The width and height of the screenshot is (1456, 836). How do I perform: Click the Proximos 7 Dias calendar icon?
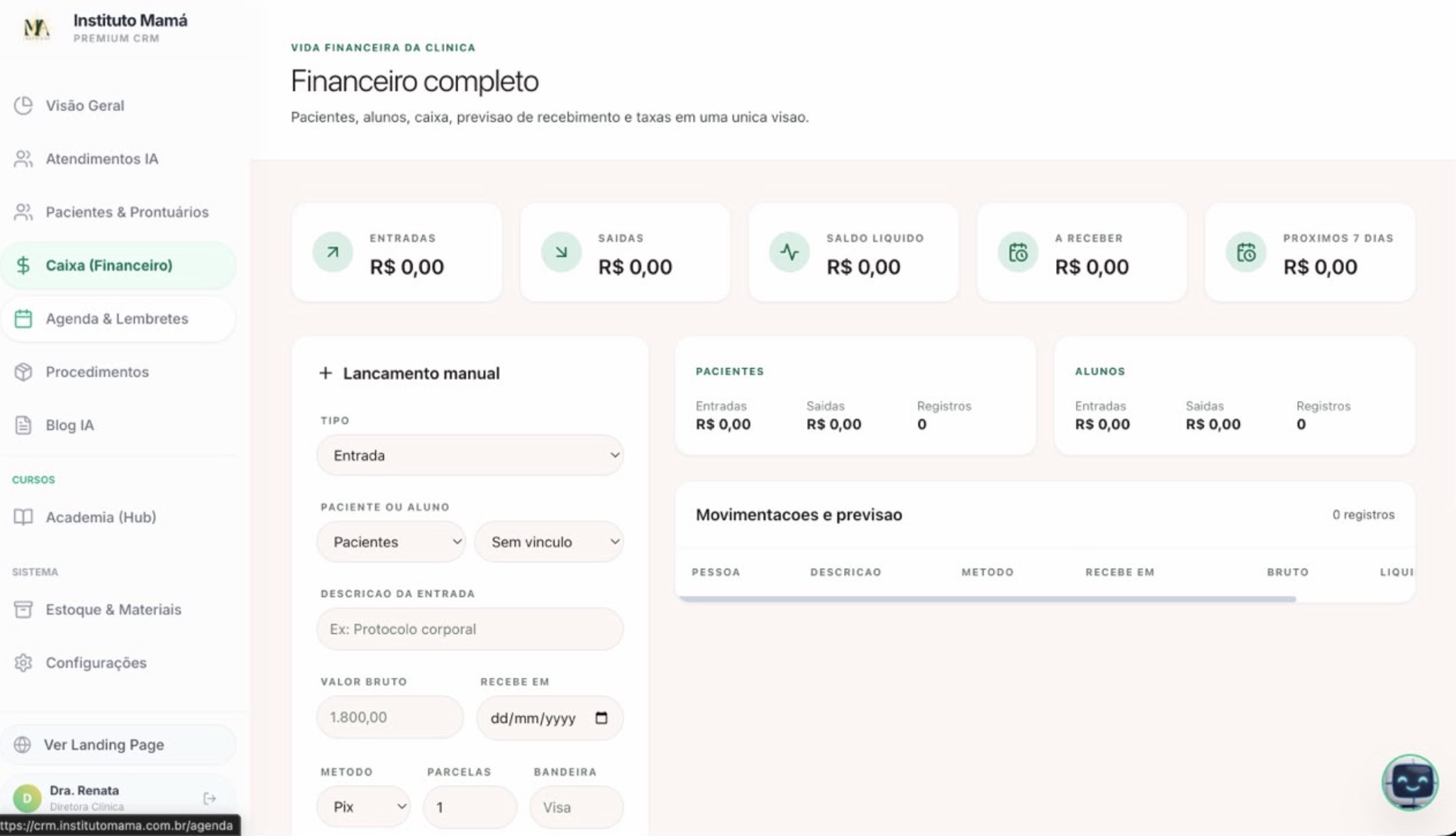1246,252
